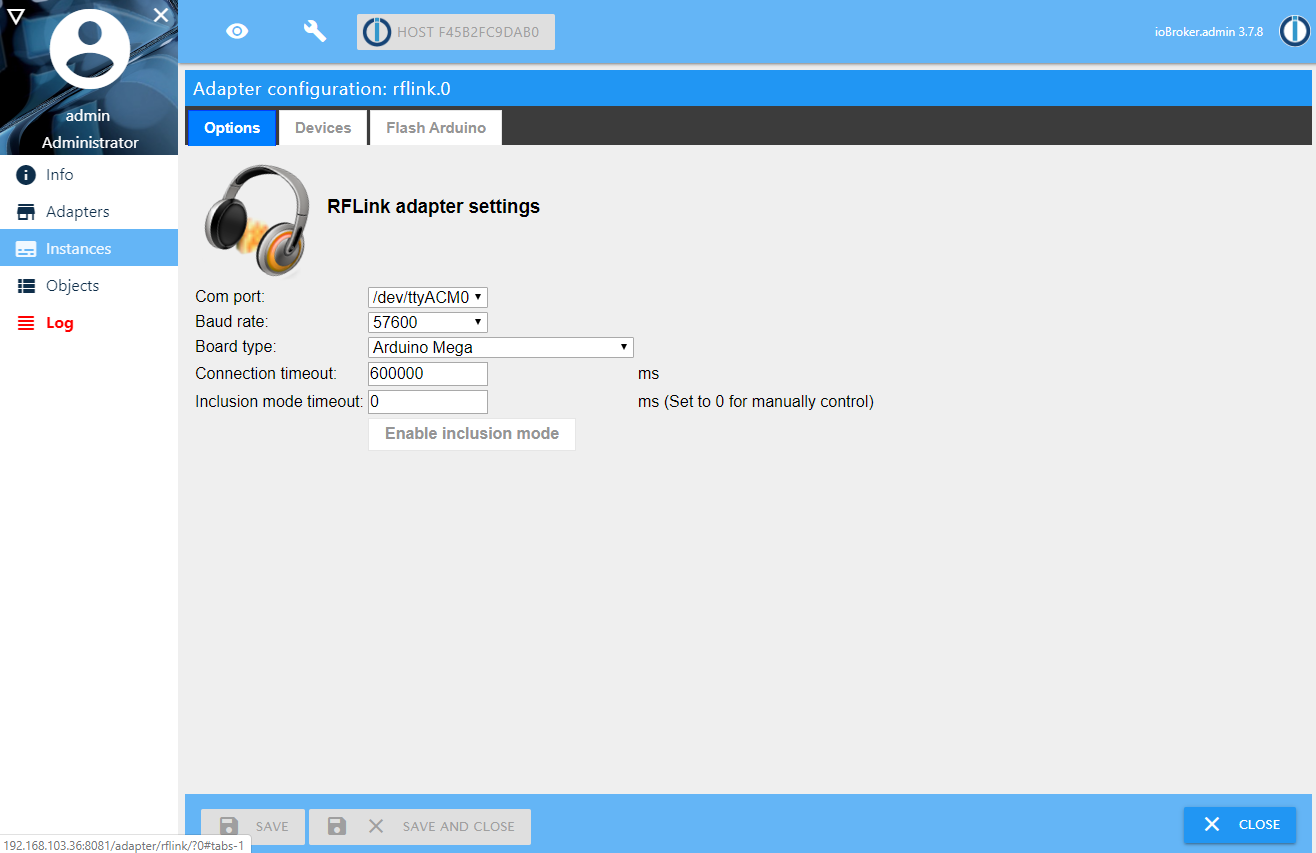Click the ioBroker logo in top-right corner
Screen dimensions: 1316x853
coord(1295,31)
